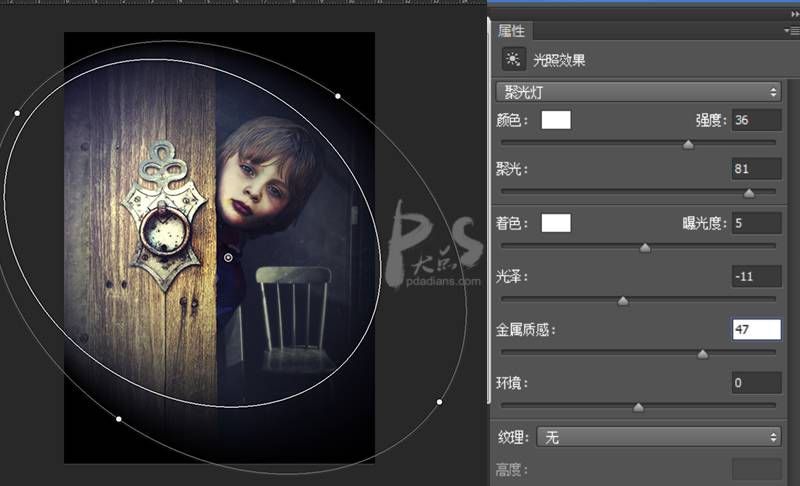The height and width of the screenshot is (486, 800).
Task: Open the 属性 panel flyout menu
Action: click(x=792, y=31)
